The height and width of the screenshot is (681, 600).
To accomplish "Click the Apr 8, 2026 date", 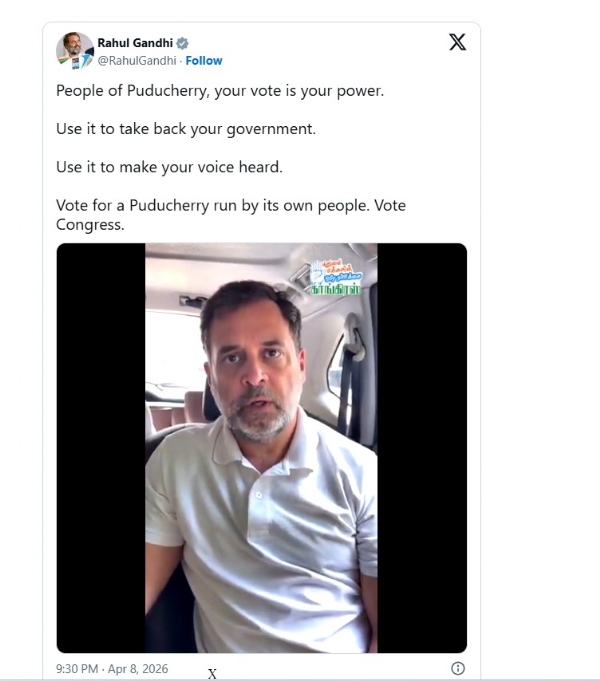I will coord(141,668).
